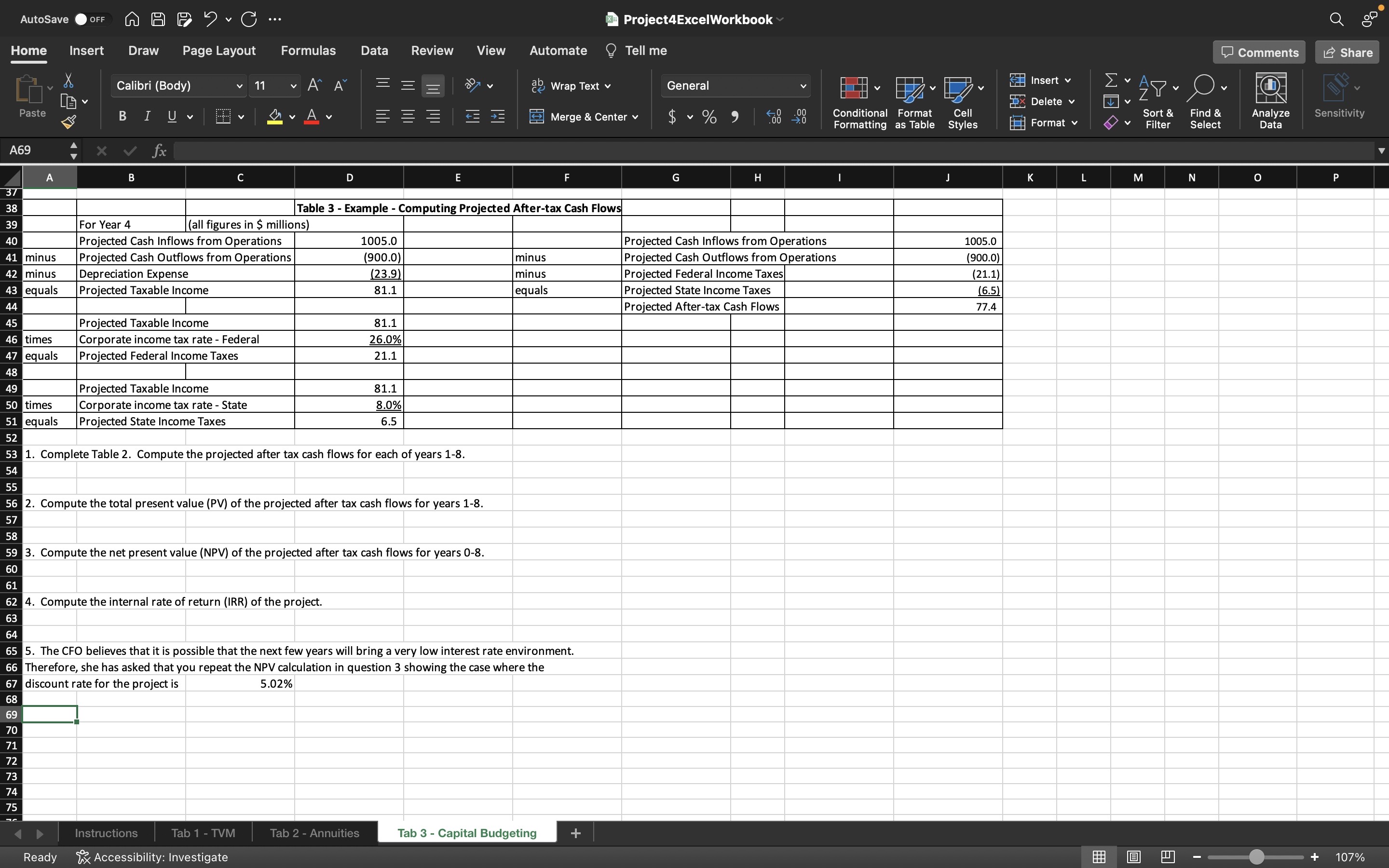The image size is (1389, 868).
Task: Click the Center align text icon
Action: [x=408, y=117]
